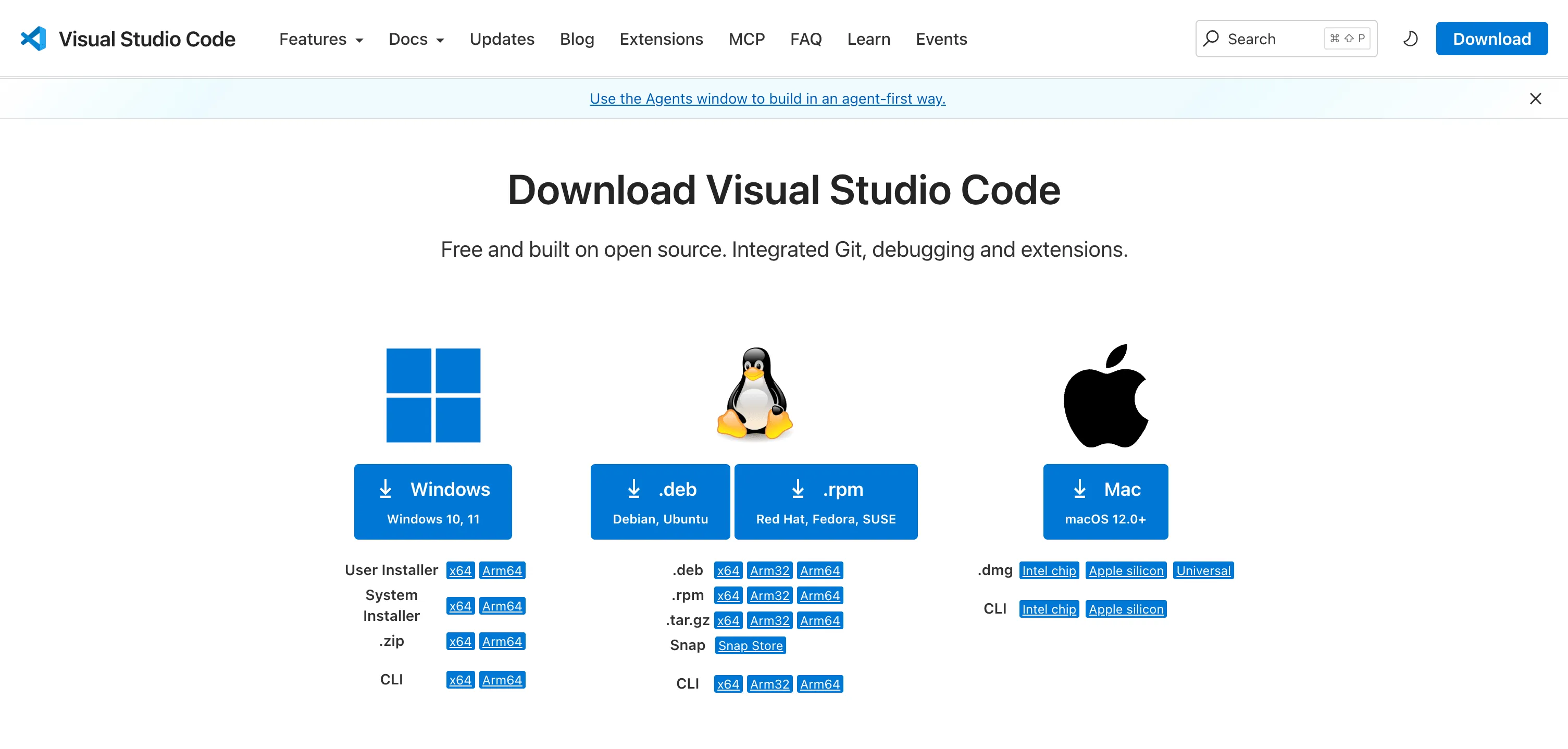Select Windows CLI Arm64 link
1568x749 pixels.
(502, 680)
